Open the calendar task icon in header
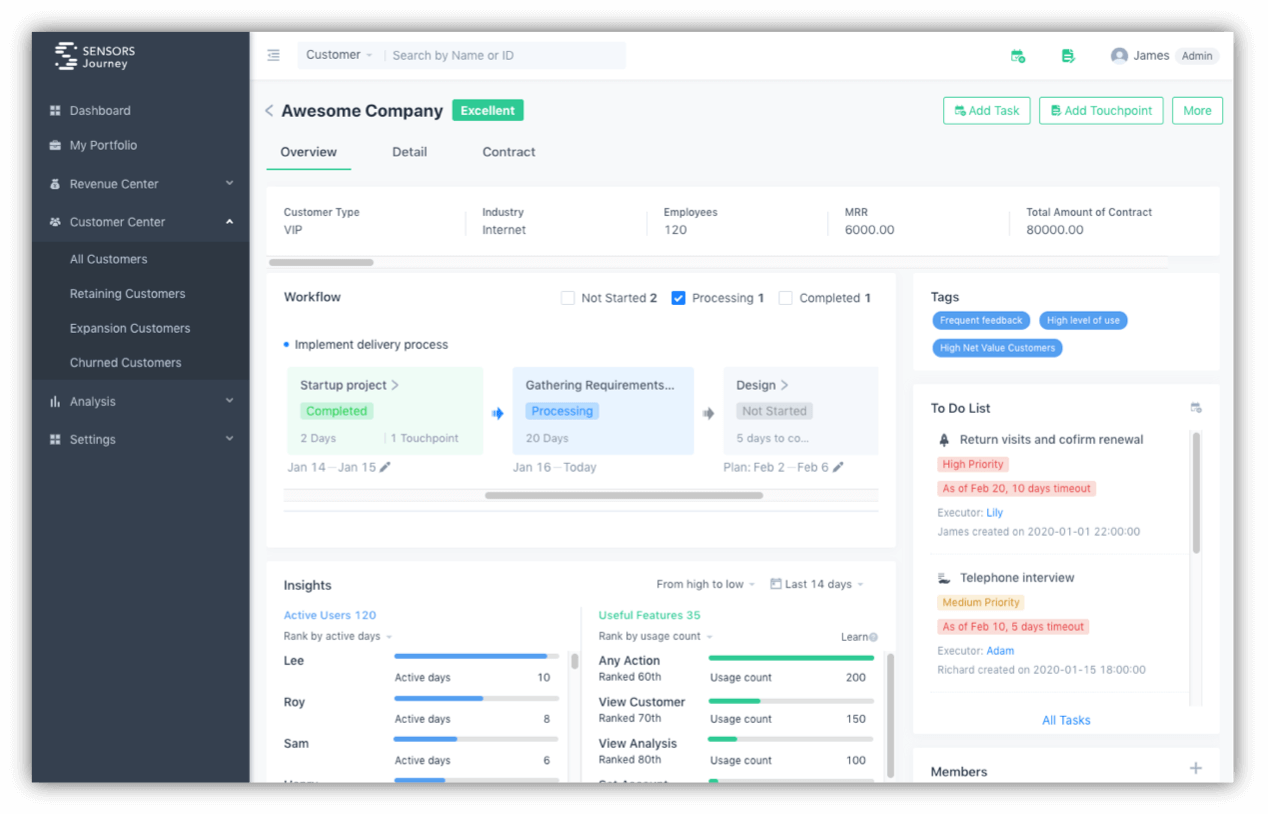This screenshot has width=1268, height=814. (x=1018, y=56)
